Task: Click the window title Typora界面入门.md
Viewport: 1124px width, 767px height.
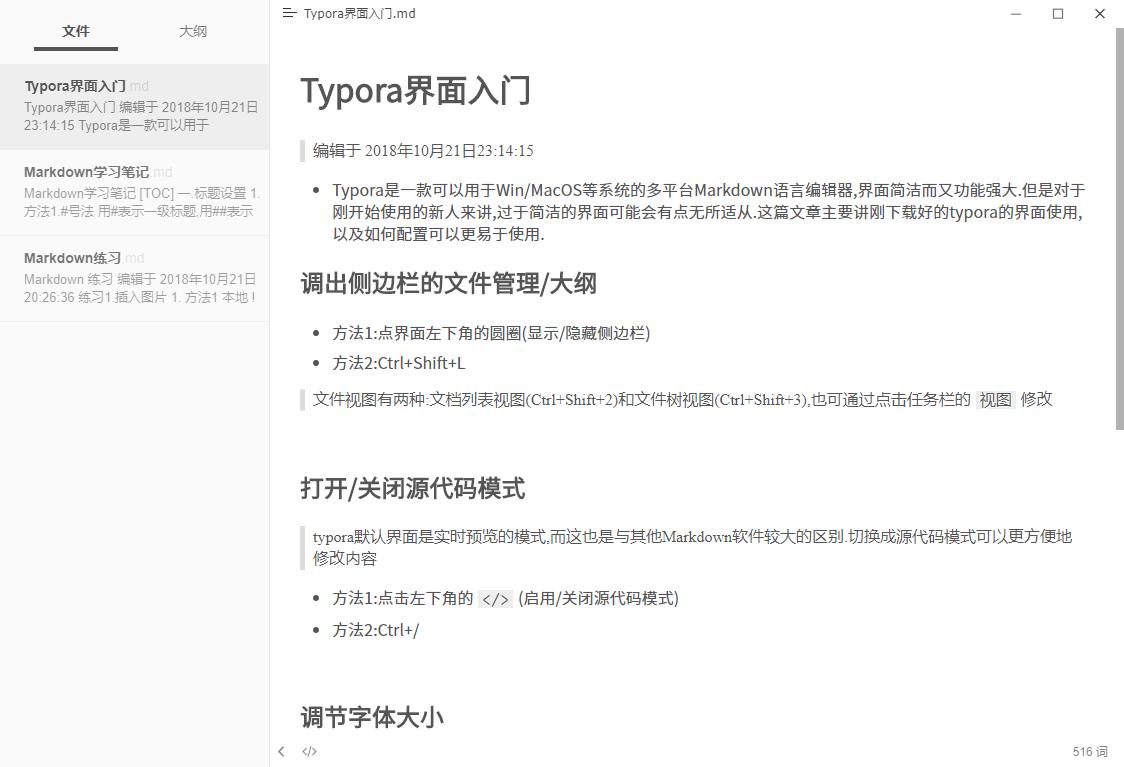Action: (x=360, y=13)
